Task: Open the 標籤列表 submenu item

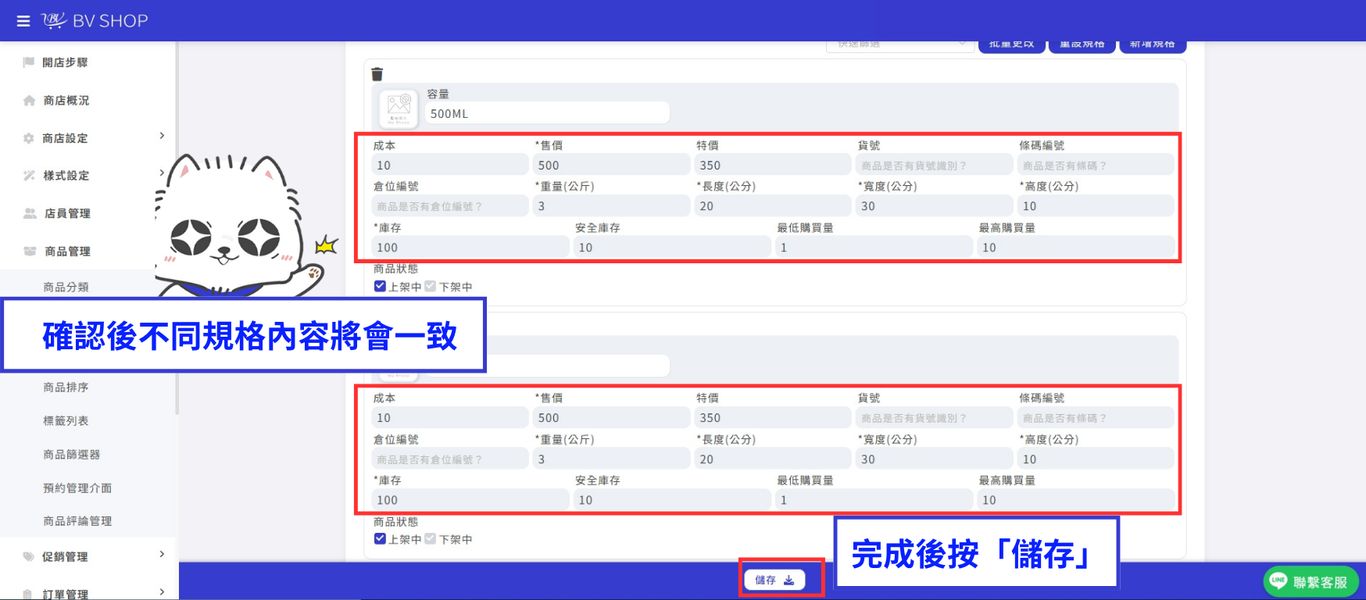Action: point(66,421)
